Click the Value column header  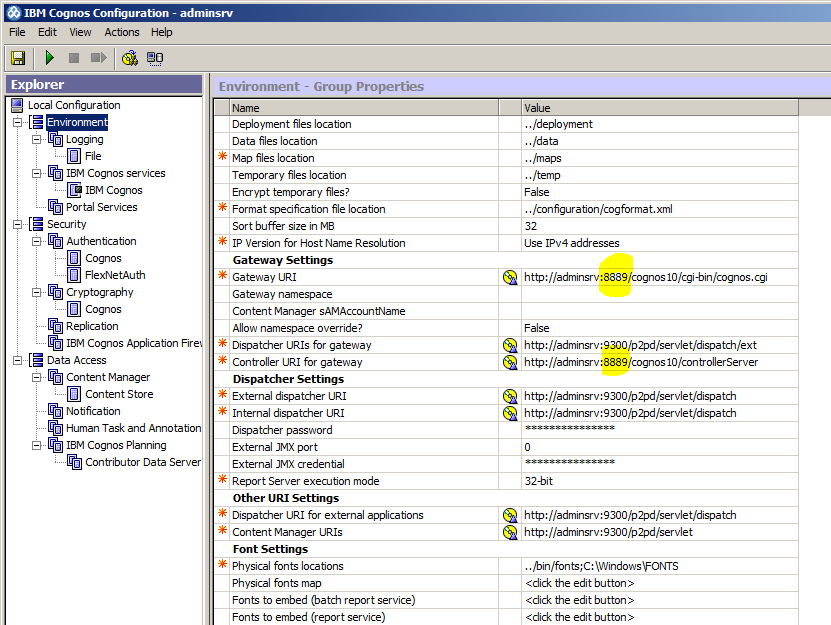point(660,108)
